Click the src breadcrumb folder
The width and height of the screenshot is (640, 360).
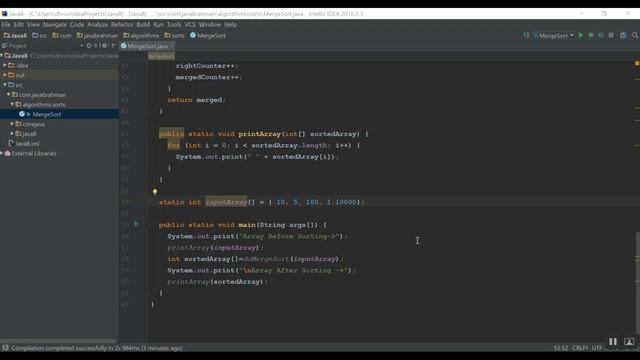click(39, 36)
